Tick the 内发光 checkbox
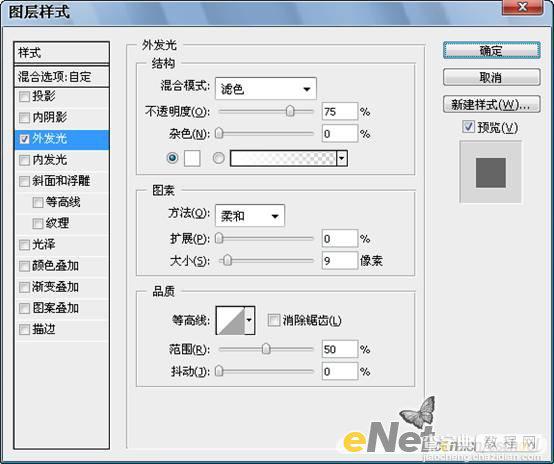 24,160
